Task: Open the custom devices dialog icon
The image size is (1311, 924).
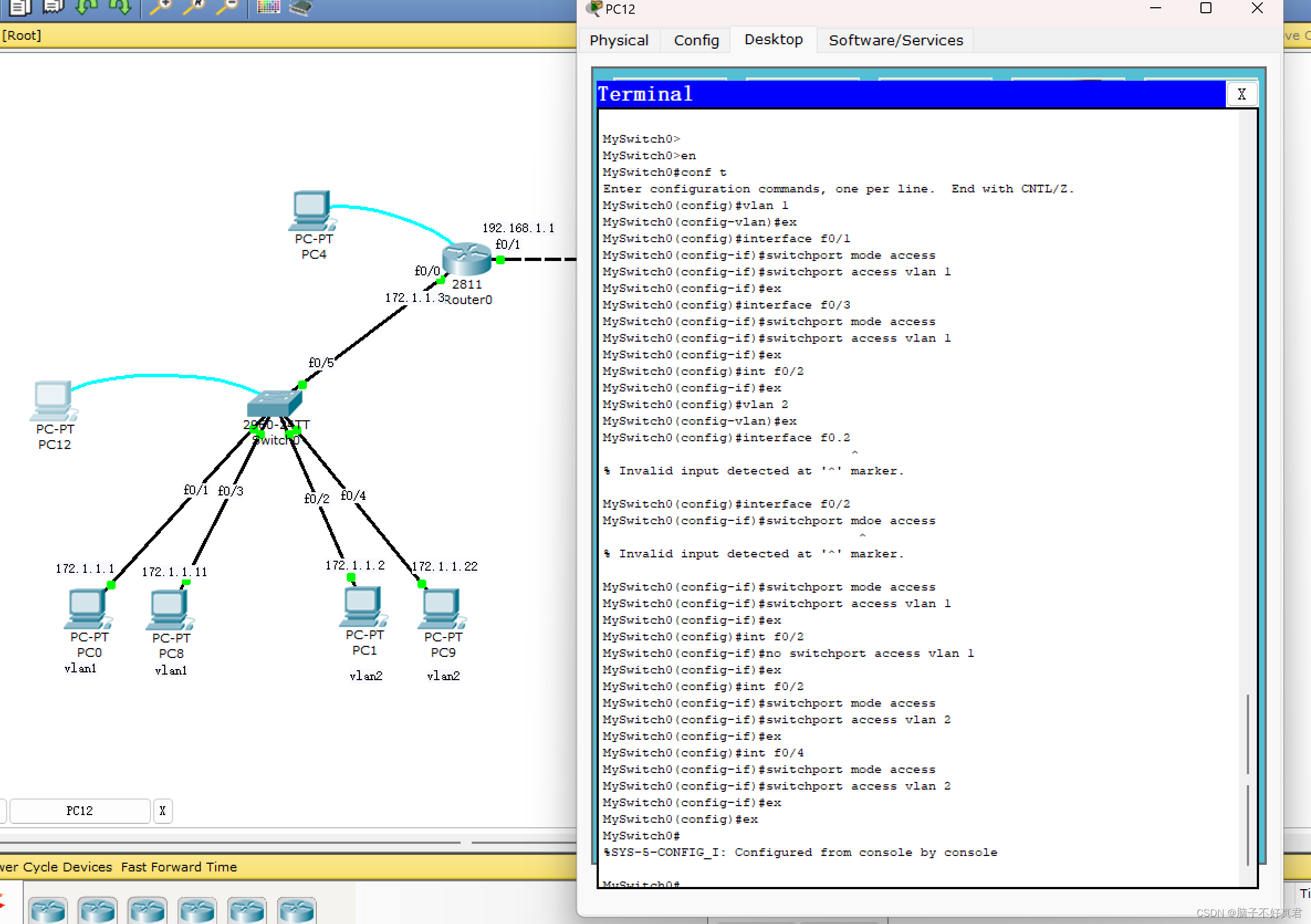Action: pos(301,7)
